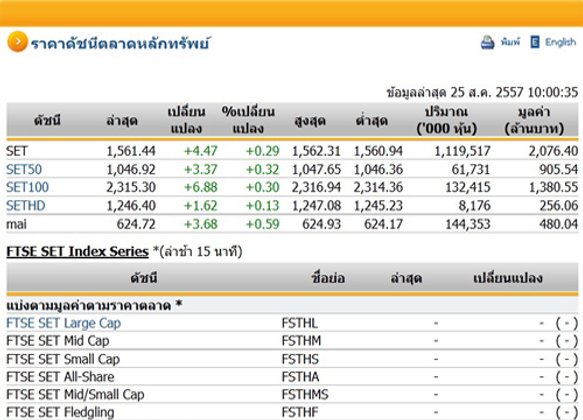The height and width of the screenshot is (420, 583).
Task: Select SET percent change +0.29
Action: point(262,151)
